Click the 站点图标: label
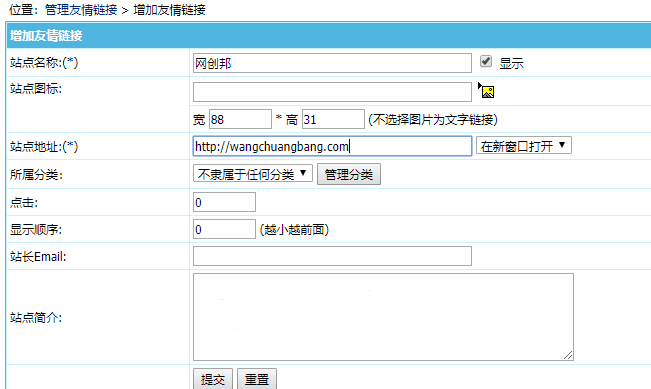Image resolution: width=651 pixels, height=389 pixels. tap(36, 88)
